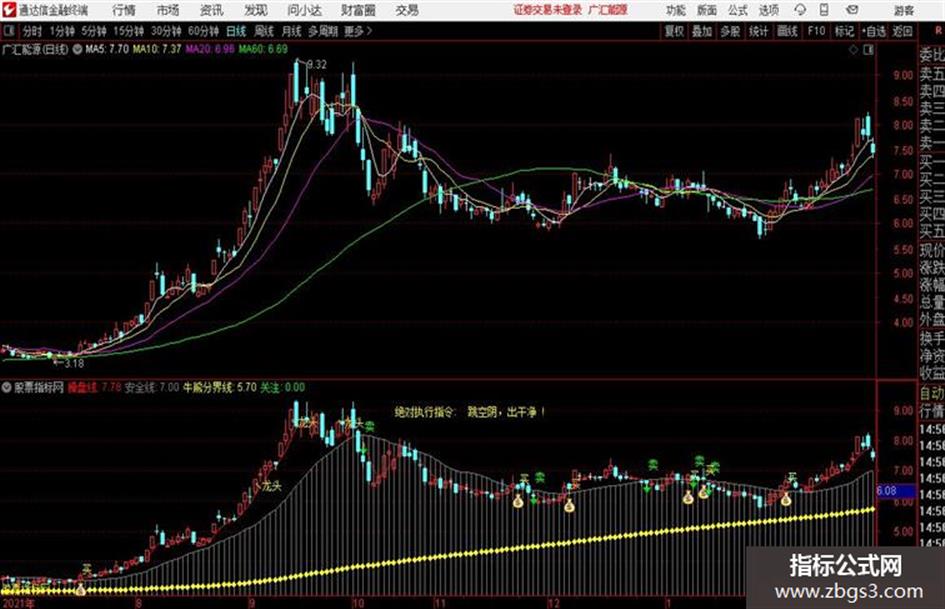Image resolution: width=945 pixels, height=609 pixels.
Task: Click the 证券交易未登录 login link
Action: [548, 10]
